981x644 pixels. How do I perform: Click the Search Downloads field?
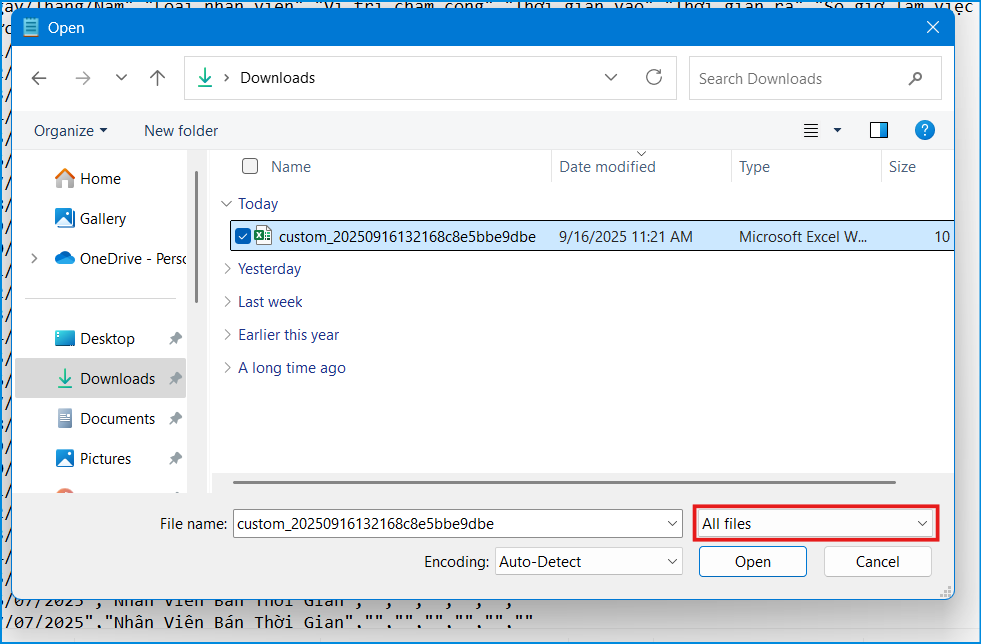(800, 78)
